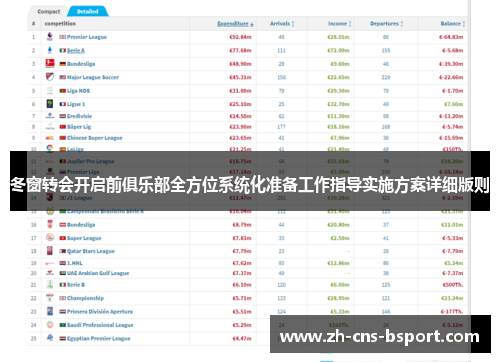The image size is (500, 362).
Task: Click the competition column header
Action: [x=60, y=24]
